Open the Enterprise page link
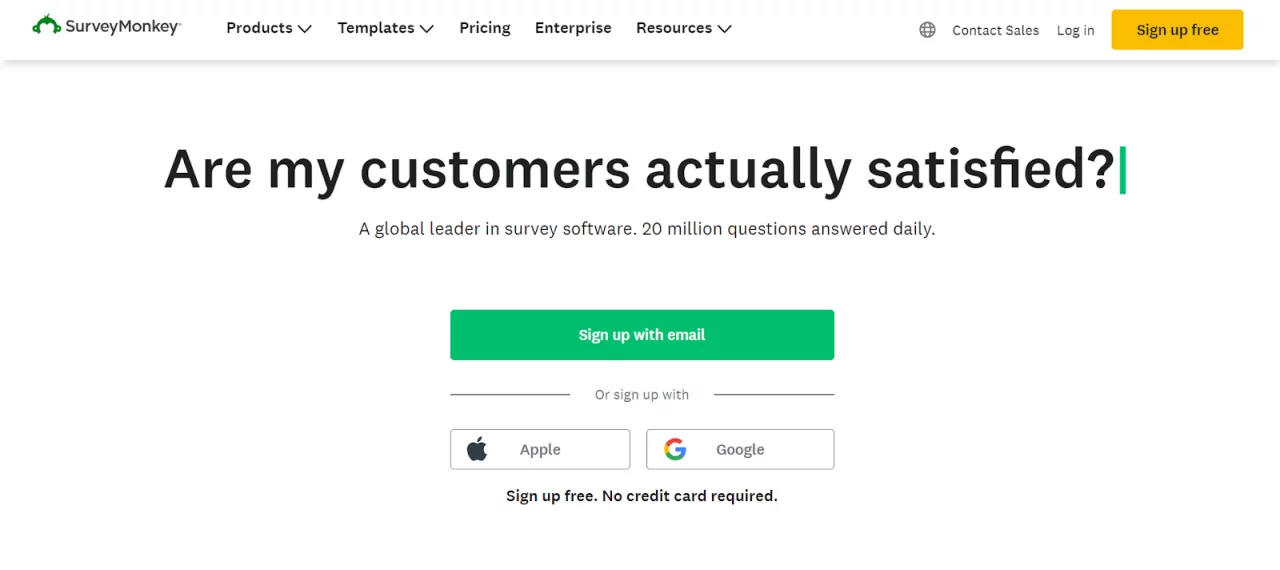 point(573,28)
